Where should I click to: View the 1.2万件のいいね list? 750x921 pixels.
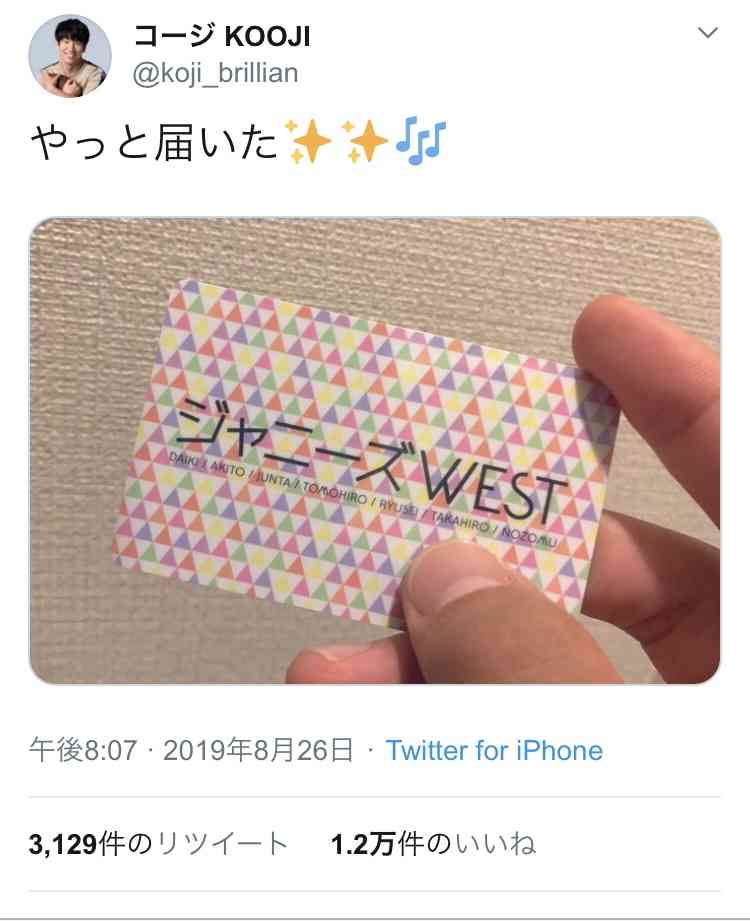click(x=433, y=845)
